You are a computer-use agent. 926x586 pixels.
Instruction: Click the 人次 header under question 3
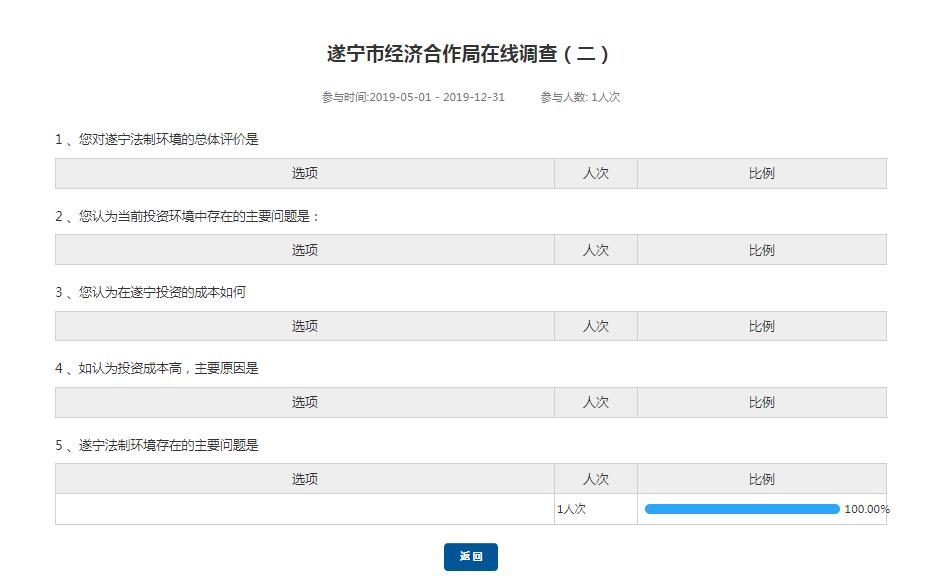[596, 326]
